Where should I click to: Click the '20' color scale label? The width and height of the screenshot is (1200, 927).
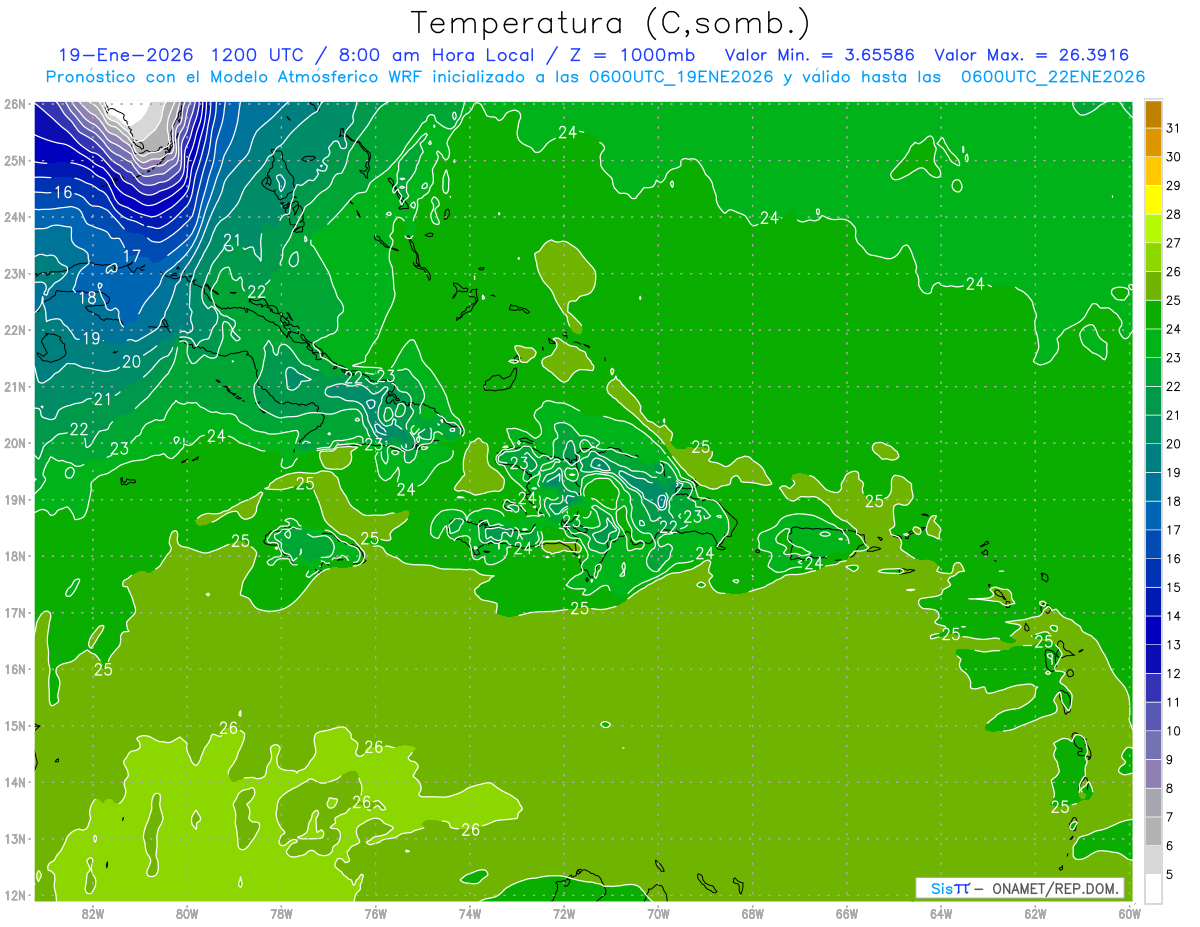pyautogui.click(x=1173, y=444)
